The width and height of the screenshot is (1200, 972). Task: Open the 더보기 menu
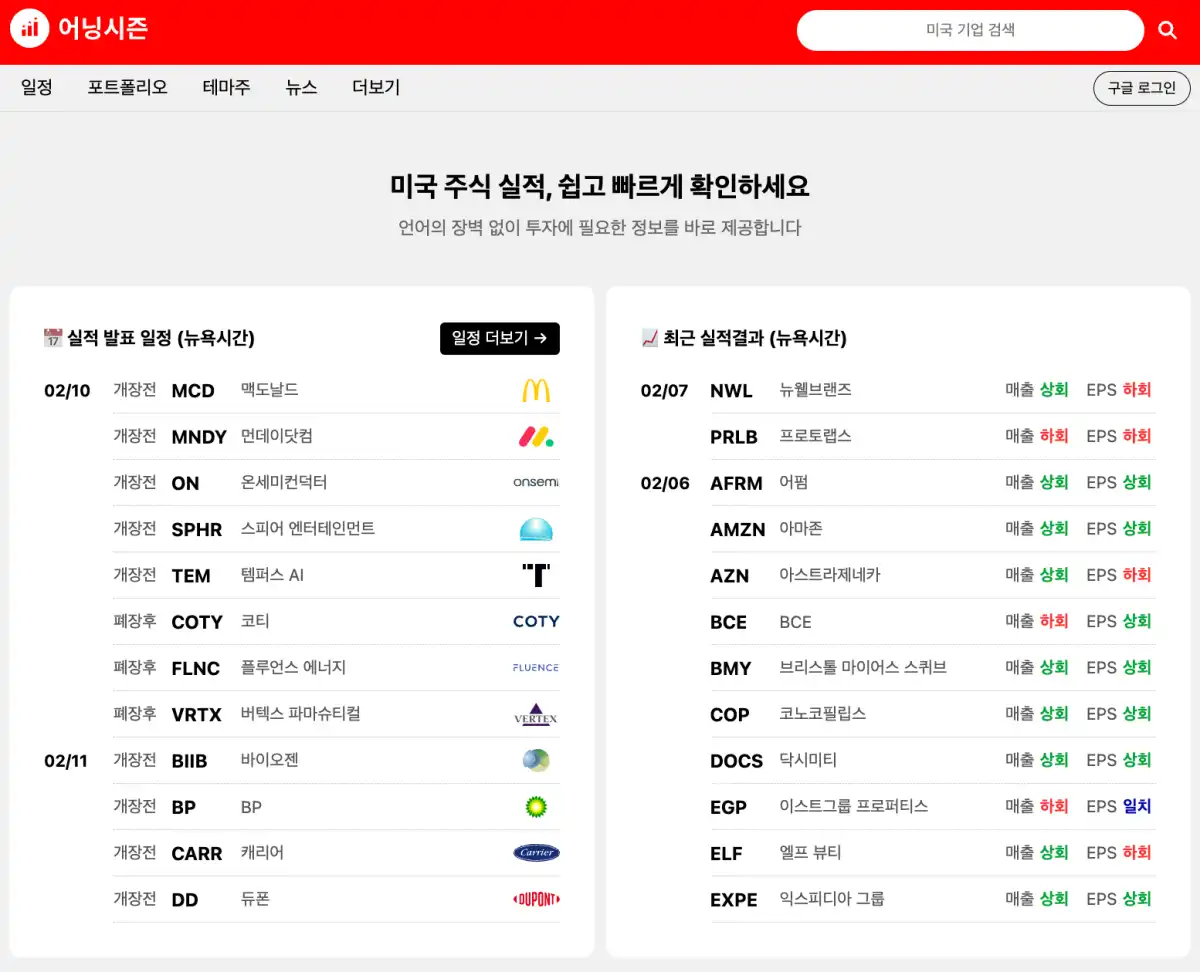pyautogui.click(x=374, y=87)
